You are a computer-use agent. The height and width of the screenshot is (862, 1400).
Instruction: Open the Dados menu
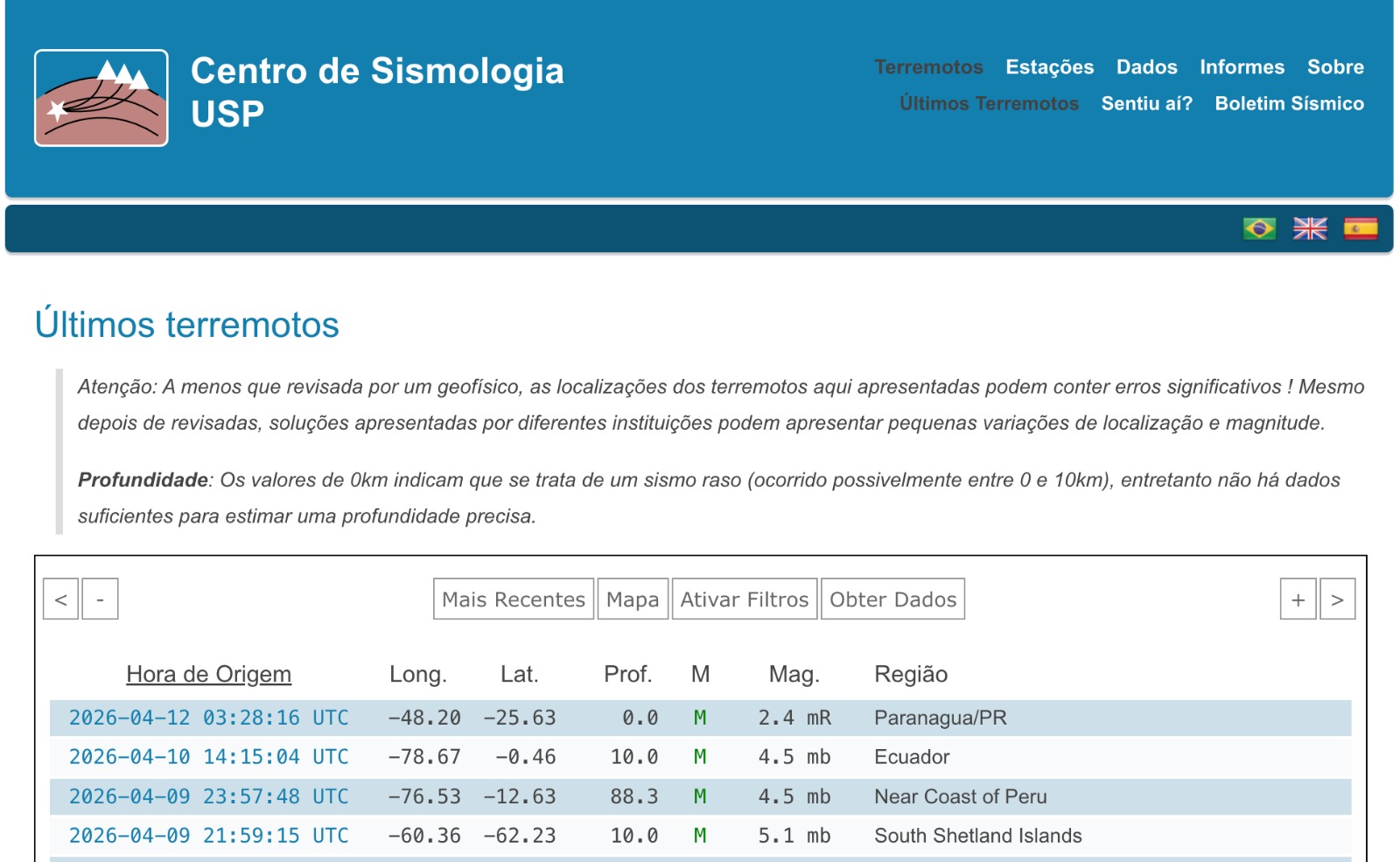[1146, 67]
